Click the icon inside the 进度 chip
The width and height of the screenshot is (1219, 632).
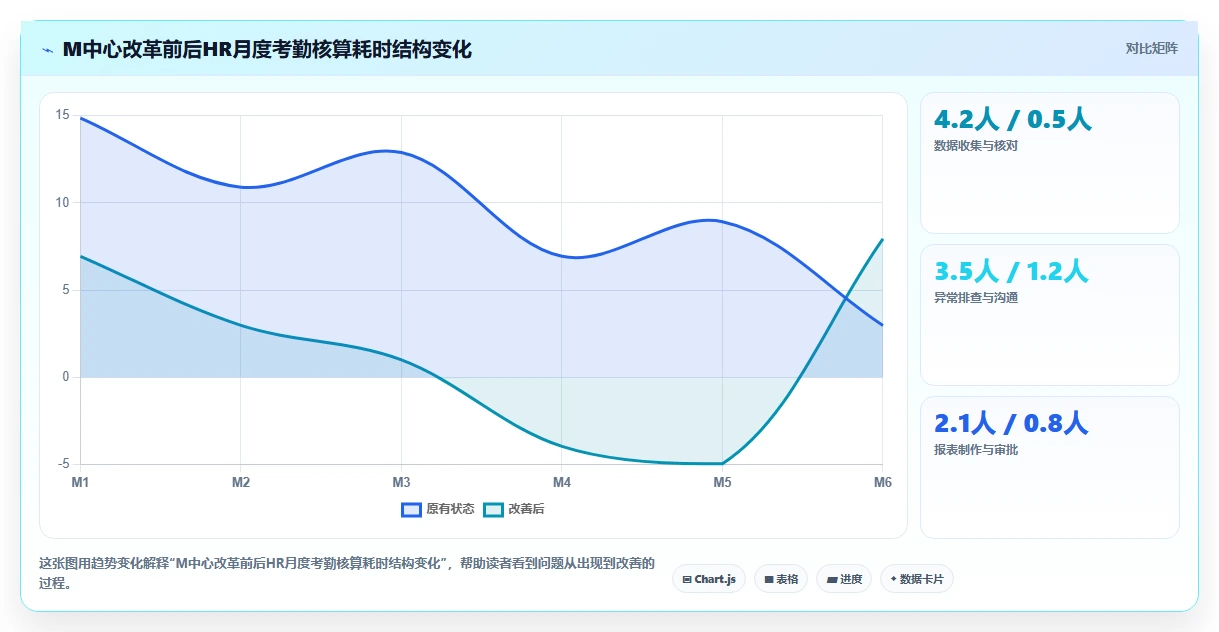831,579
